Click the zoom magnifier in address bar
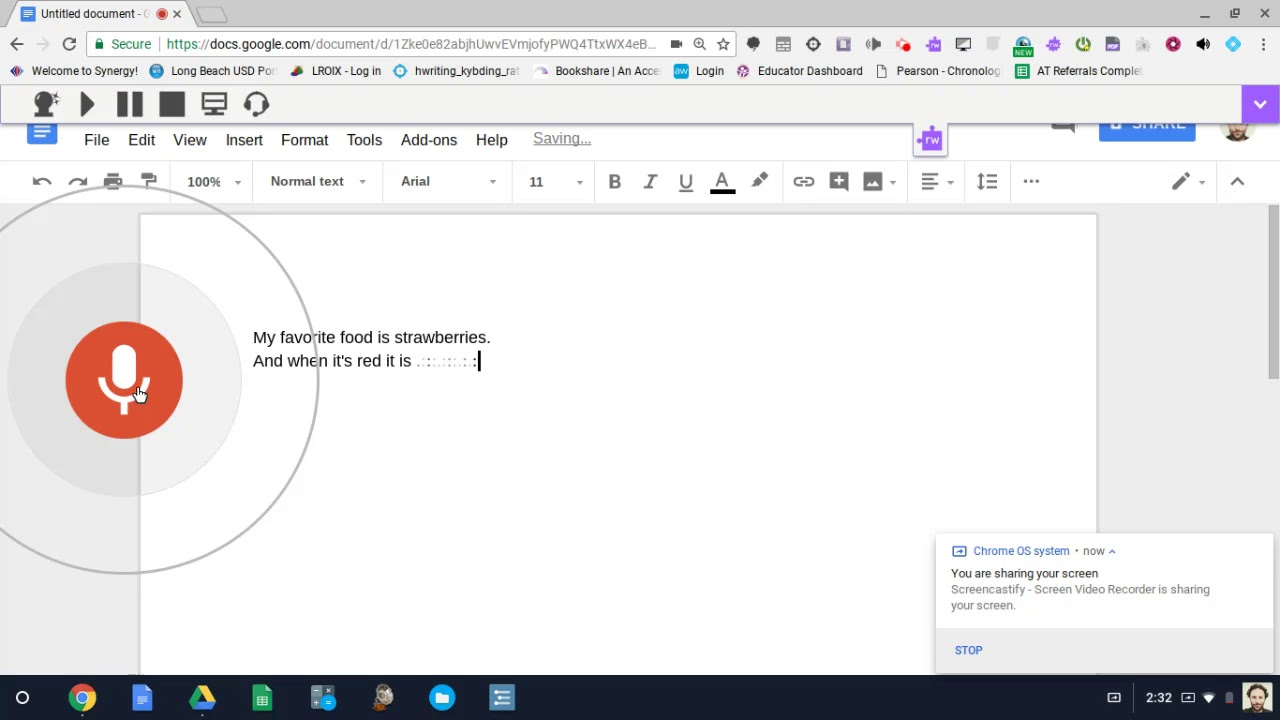Viewport: 1280px width, 720px height. (699, 44)
